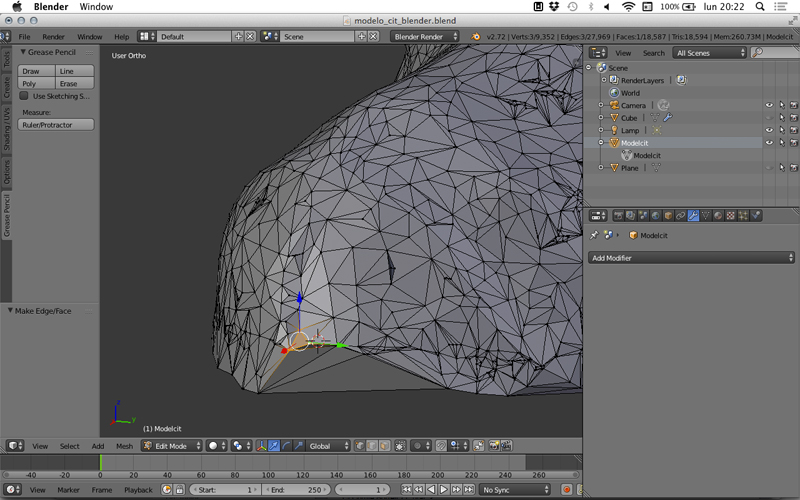Click the Ruler/Protractor button
The height and width of the screenshot is (500, 800).
pyautogui.click(x=56, y=125)
